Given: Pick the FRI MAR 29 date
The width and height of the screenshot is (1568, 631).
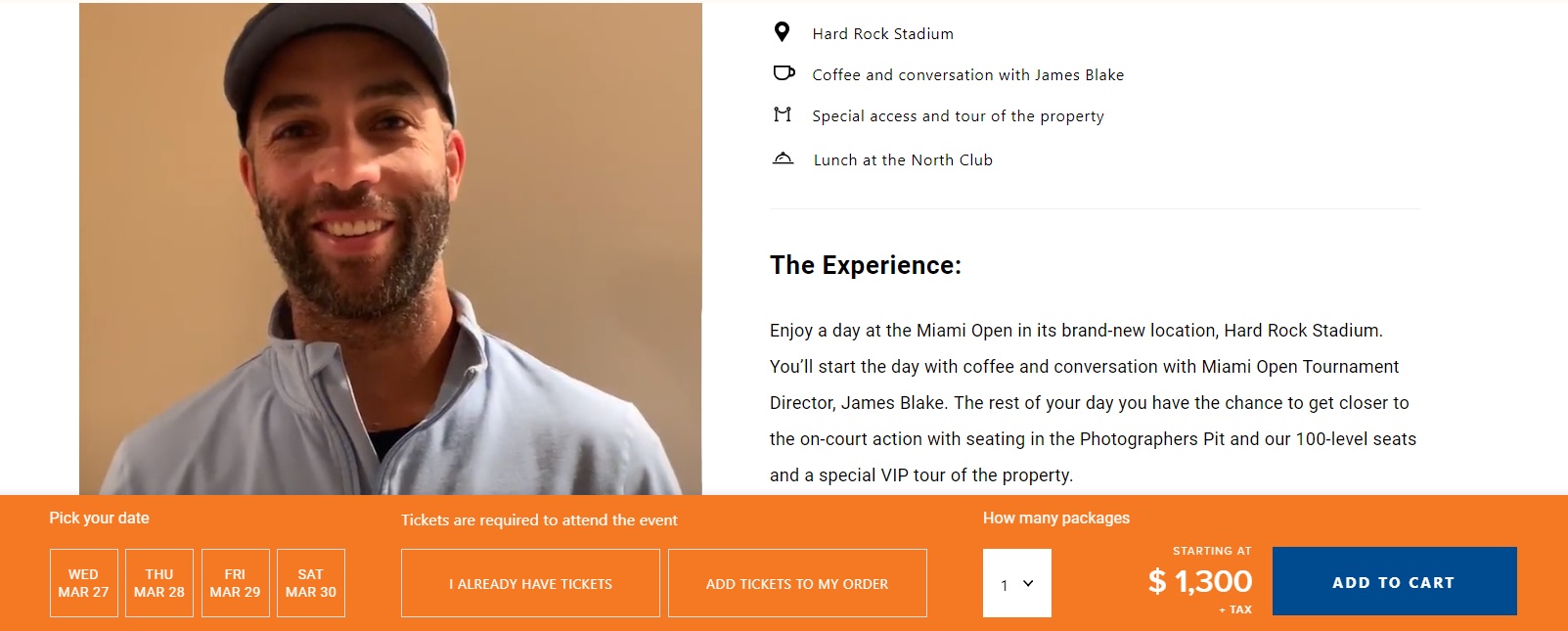Looking at the screenshot, I should pyautogui.click(x=235, y=583).
